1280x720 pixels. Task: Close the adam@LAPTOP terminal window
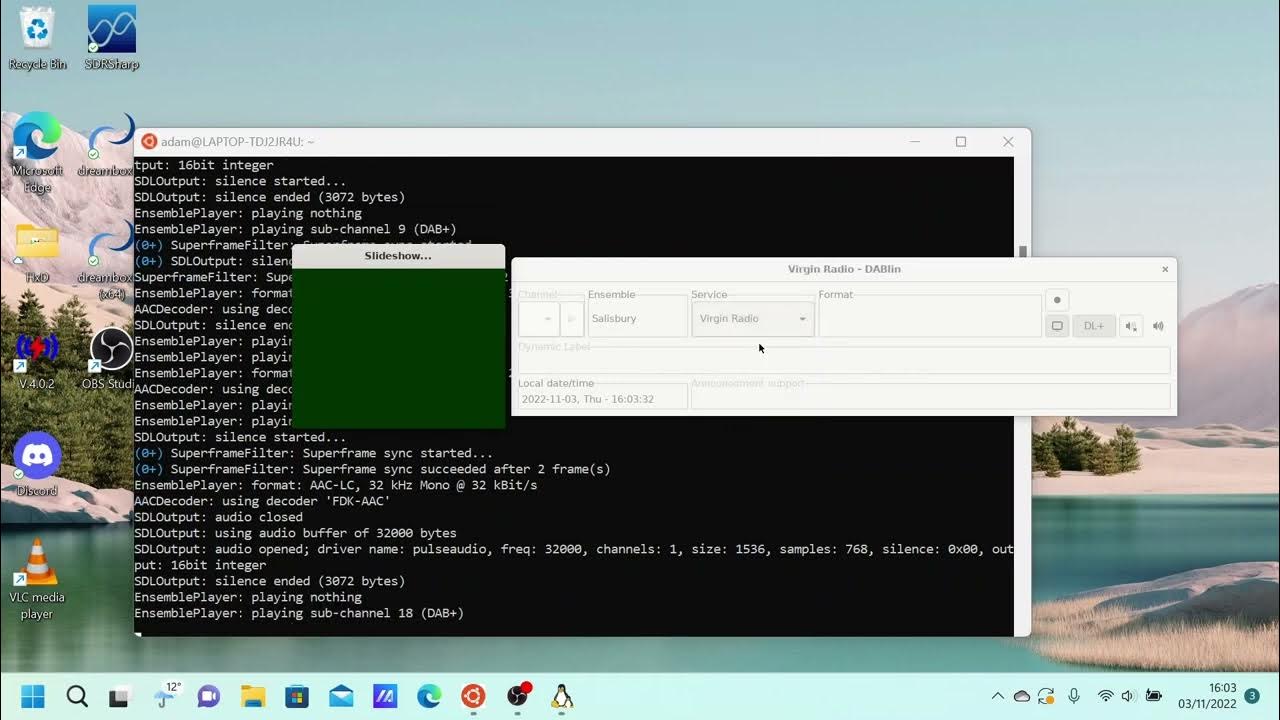(1008, 142)
